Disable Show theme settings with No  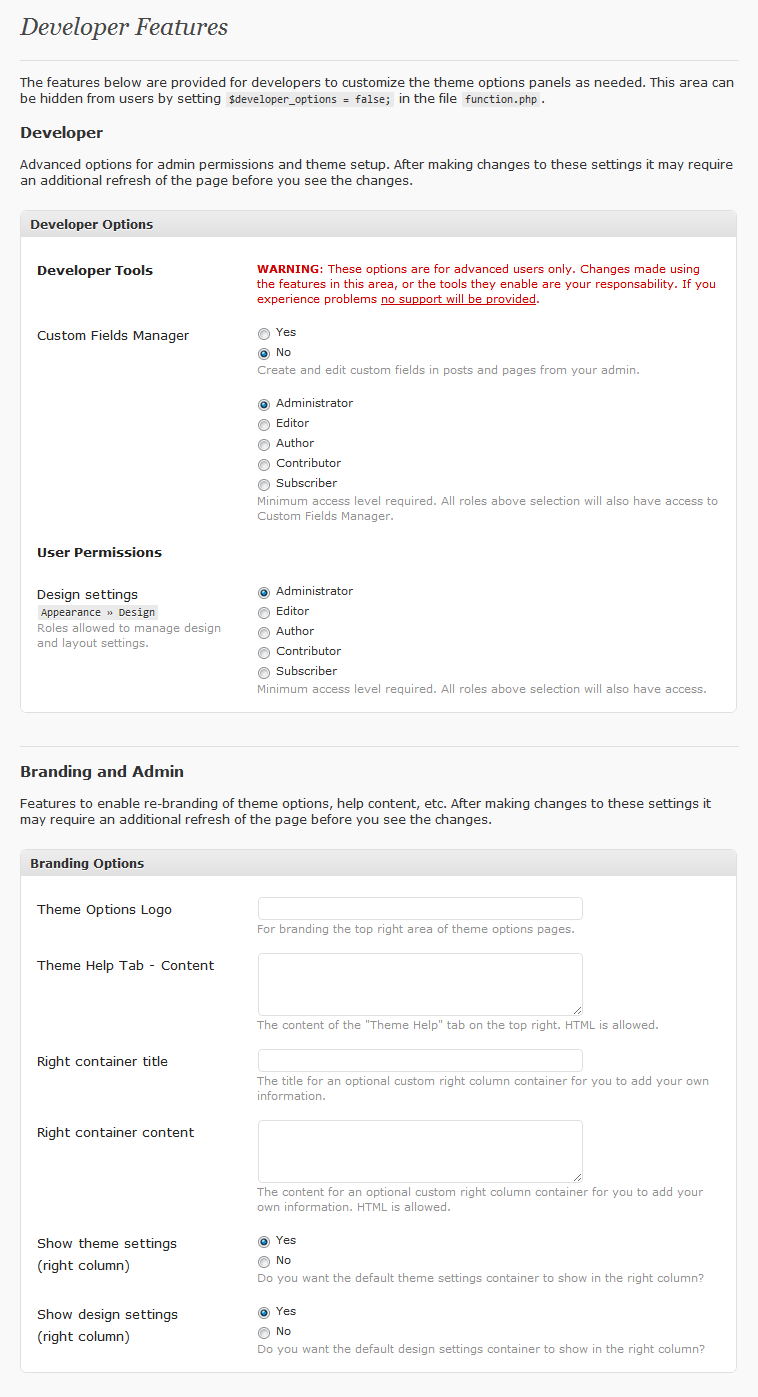(264, 1261)
